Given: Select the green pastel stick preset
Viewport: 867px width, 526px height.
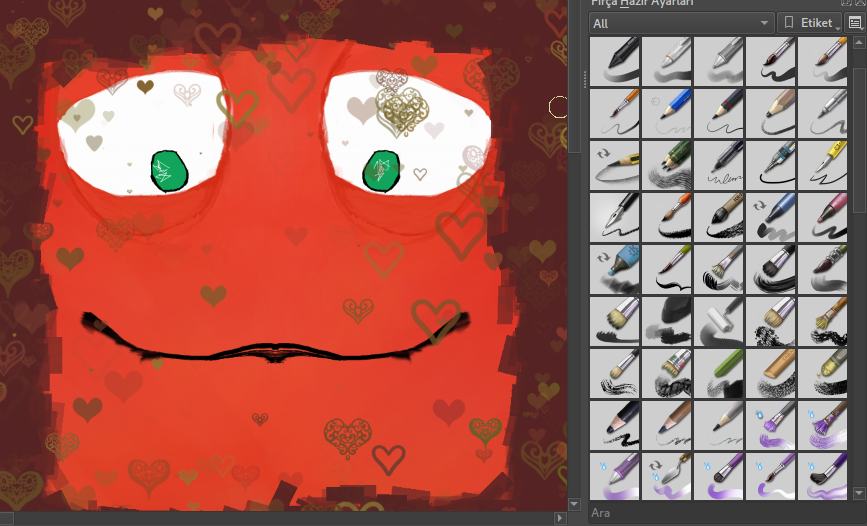Looking at the screenshot, I should tap(719, 373).
